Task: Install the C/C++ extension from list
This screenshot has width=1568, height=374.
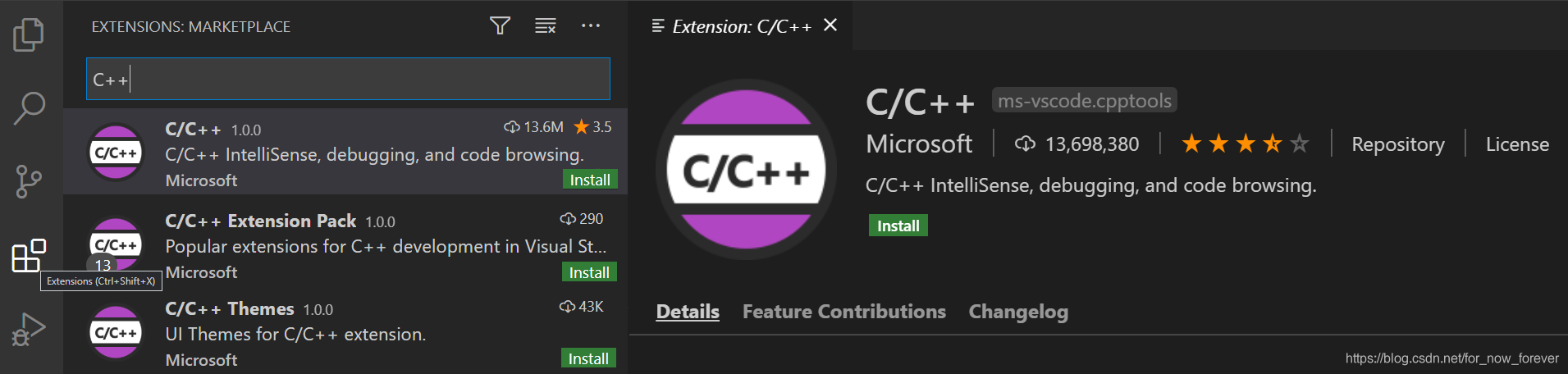Action: click(x=590, y=180)
